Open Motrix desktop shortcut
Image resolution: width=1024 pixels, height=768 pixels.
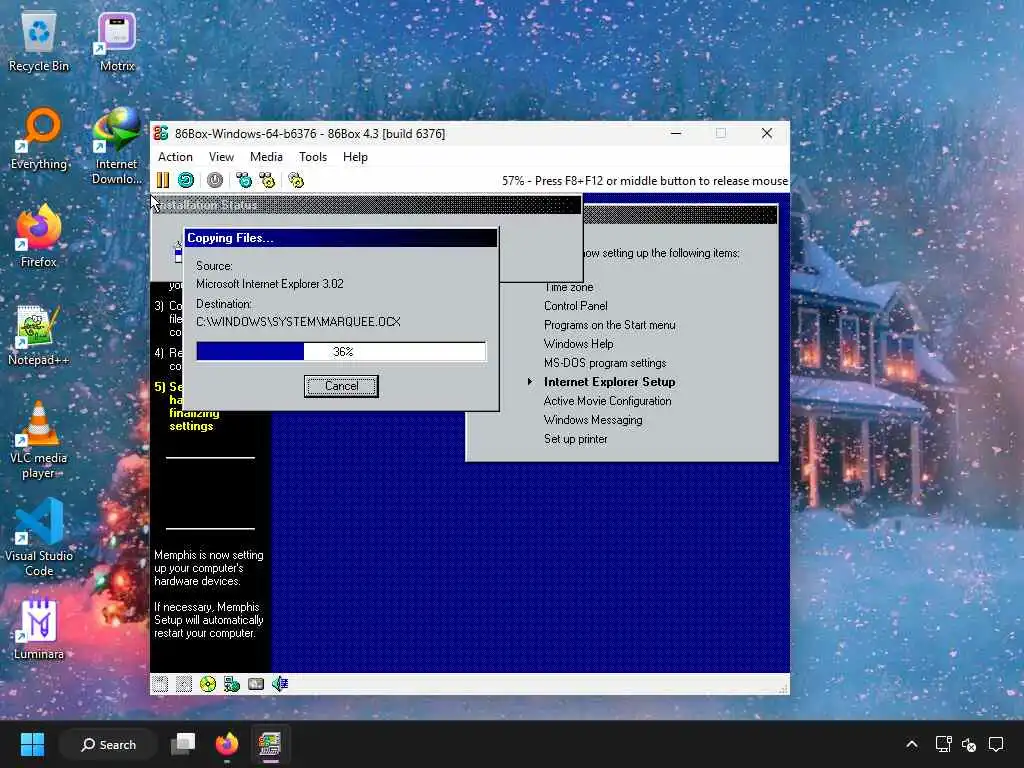(x=117, y=42)
